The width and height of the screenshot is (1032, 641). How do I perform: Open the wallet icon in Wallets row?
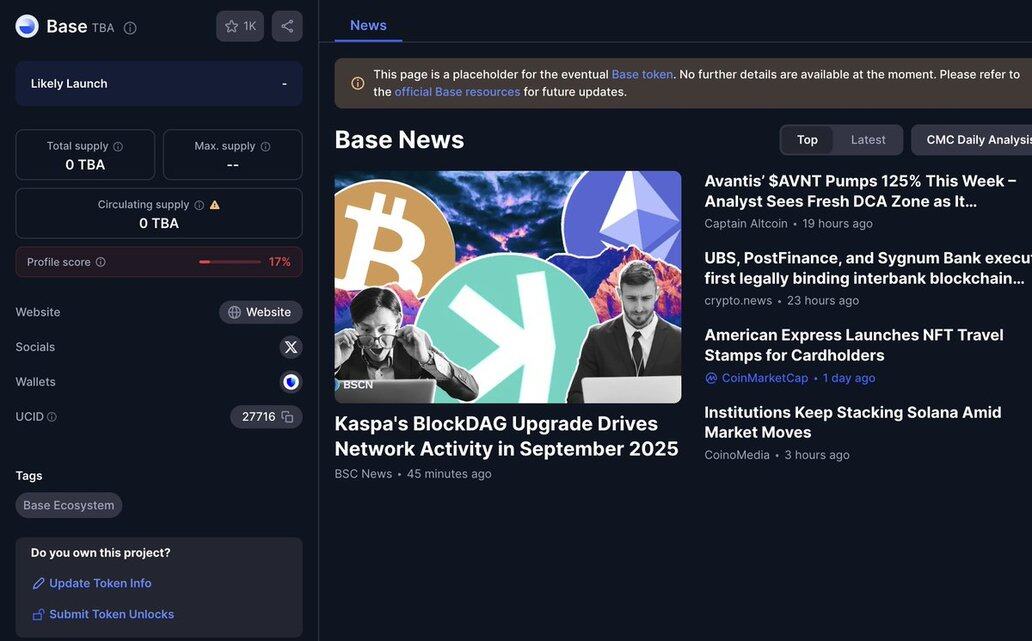coord(291,382)
